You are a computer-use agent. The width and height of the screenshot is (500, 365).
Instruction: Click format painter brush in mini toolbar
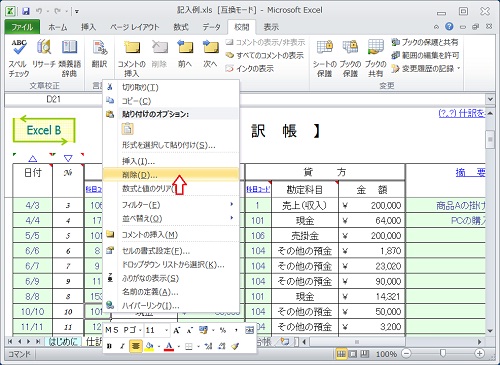pos(235,346)
